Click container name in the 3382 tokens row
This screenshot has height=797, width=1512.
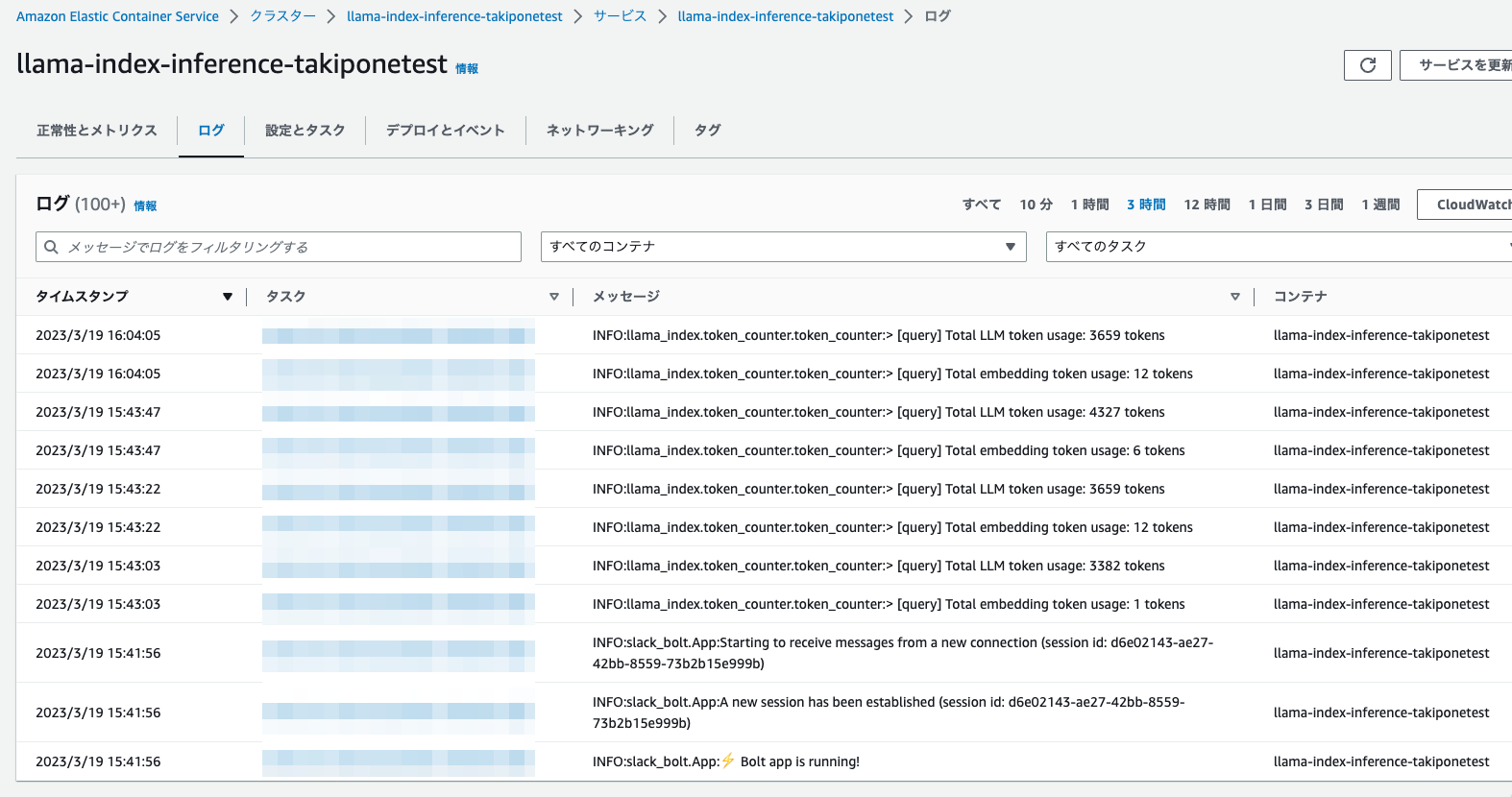coord(1381,566)
